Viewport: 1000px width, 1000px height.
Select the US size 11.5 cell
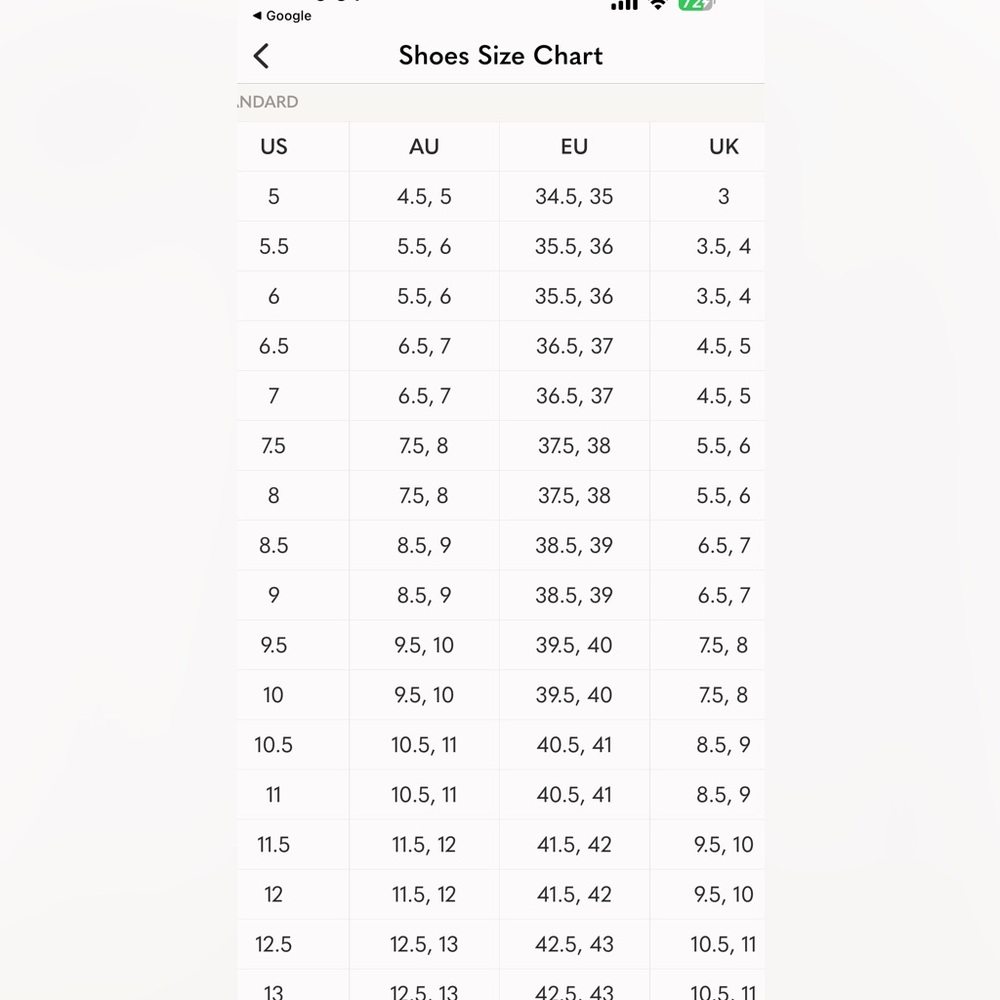(x=274, y=845)
